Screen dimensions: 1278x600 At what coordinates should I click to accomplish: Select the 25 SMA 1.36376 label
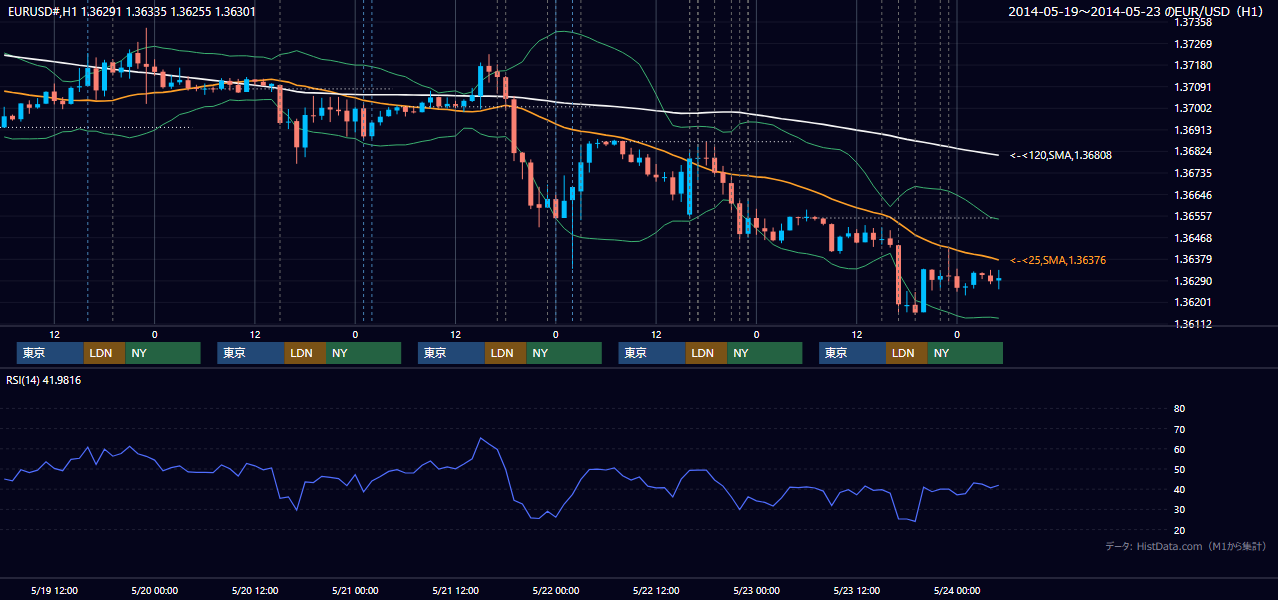1058,260
